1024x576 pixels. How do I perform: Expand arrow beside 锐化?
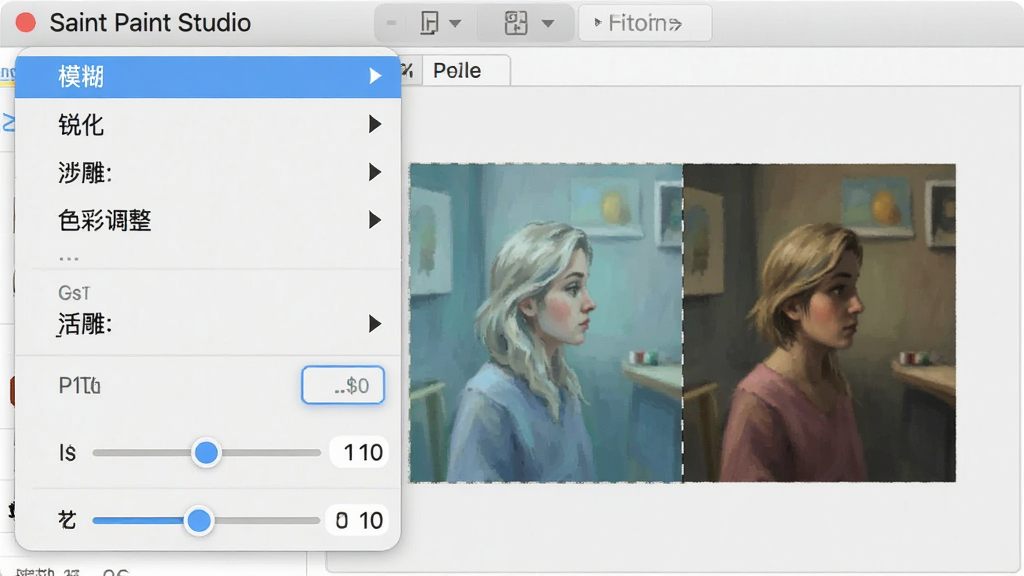point(375,124)
